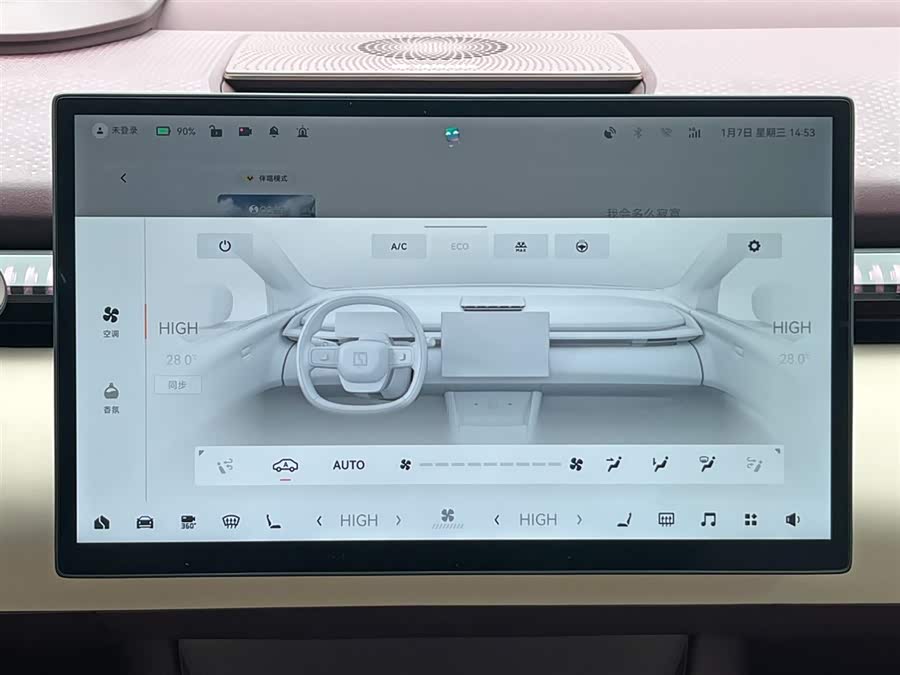Set fan speed on the dashed slider
Image resolution: width=900 pixels, height=675 pixels.
[x=490, y=464]
